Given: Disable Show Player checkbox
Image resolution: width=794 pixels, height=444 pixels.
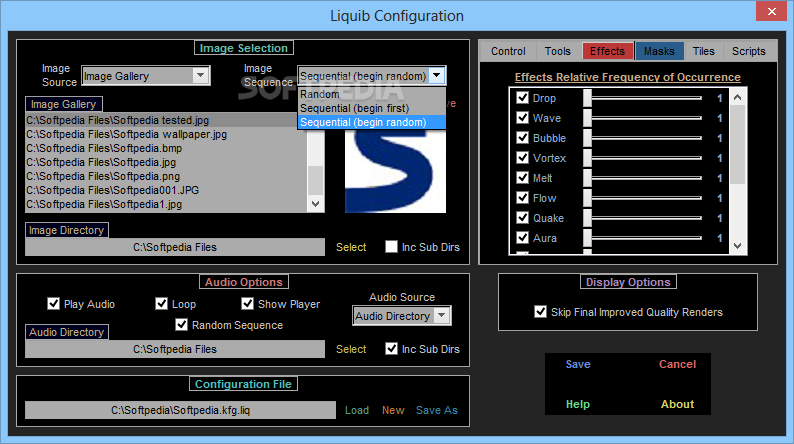Looking at the screenshot, I should (x=247, y=303).
